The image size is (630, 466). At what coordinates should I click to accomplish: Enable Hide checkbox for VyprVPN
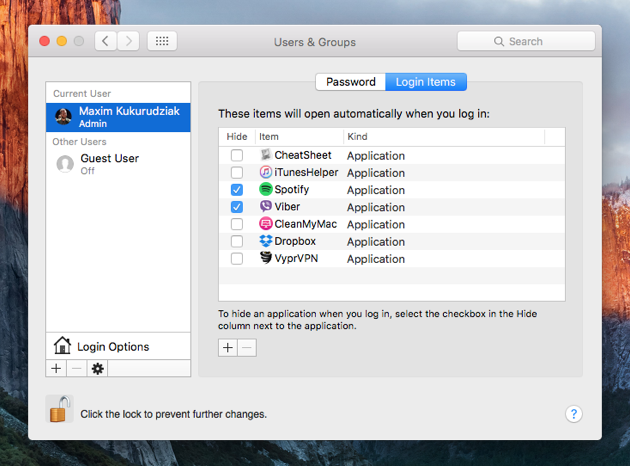click(237, 258)
